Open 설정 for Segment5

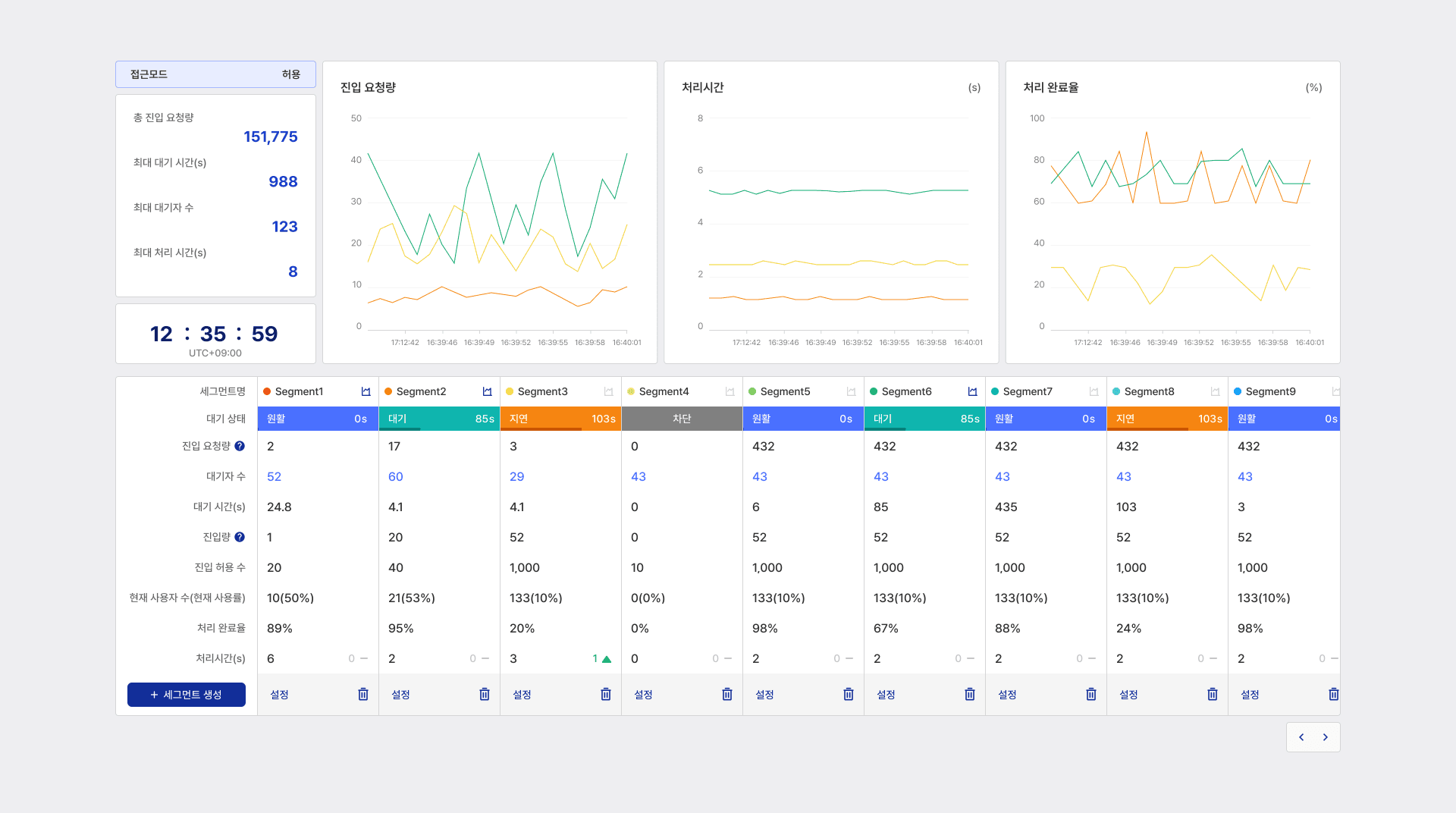coord(764,695)
